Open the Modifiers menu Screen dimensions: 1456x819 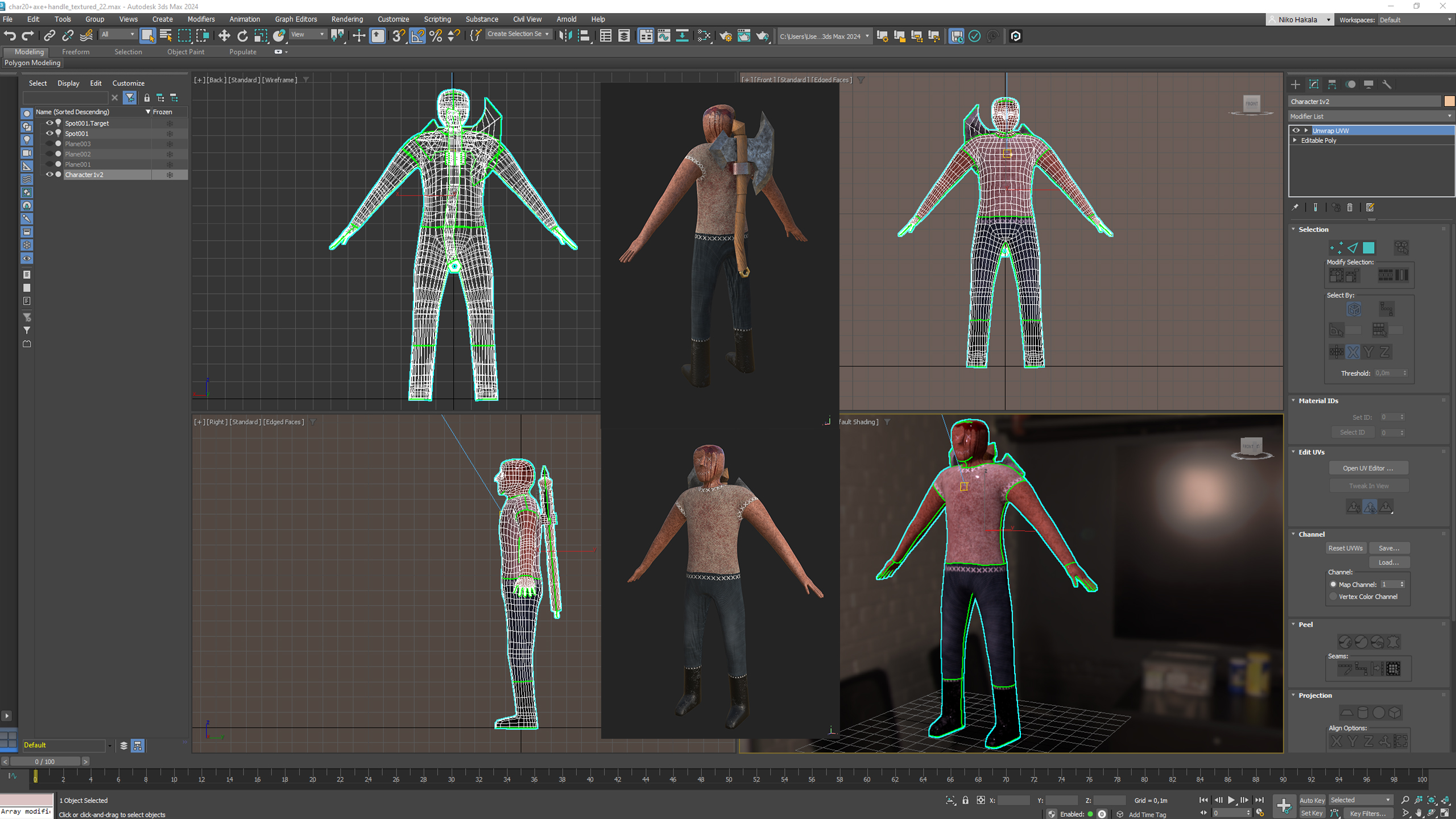pyautogui.click(x=201, y=19)
